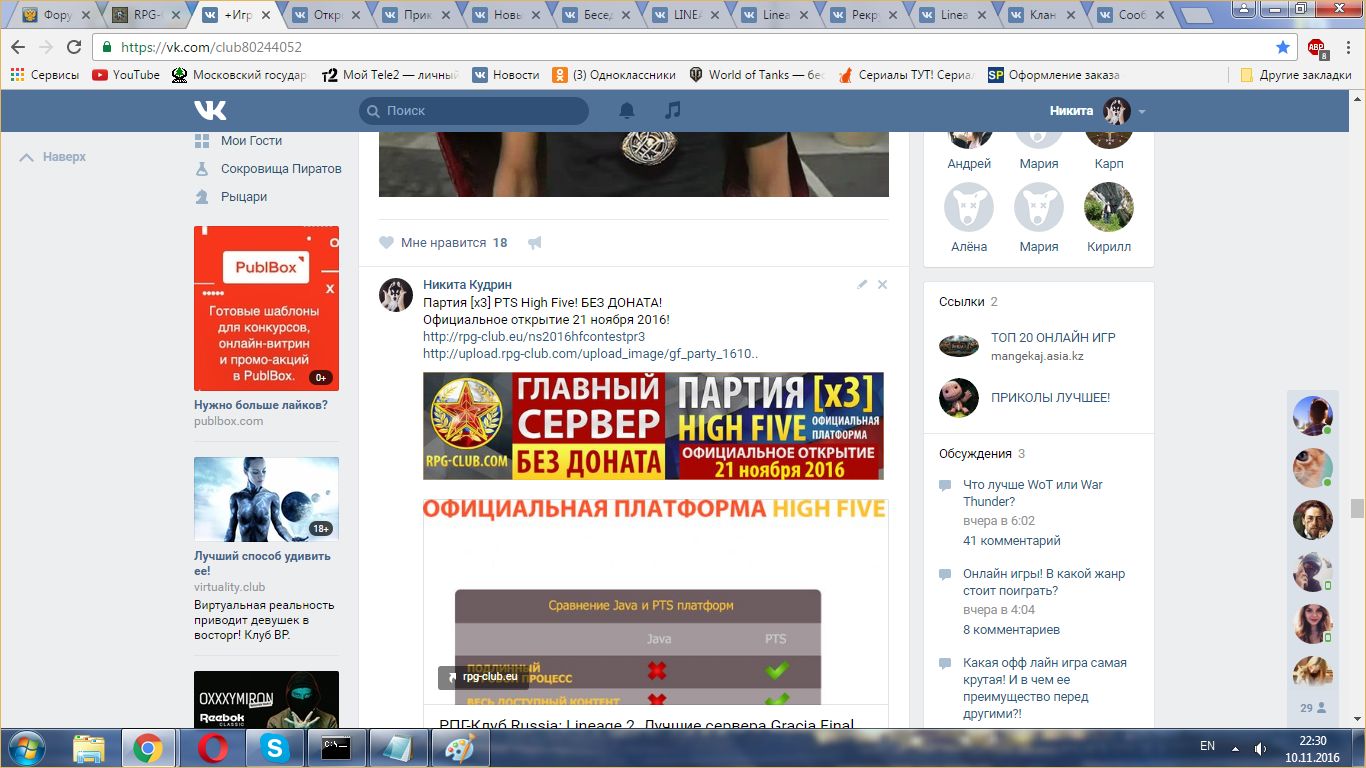
Task: Click the share megaphone icon under the post
Action: tap(535, 243)
